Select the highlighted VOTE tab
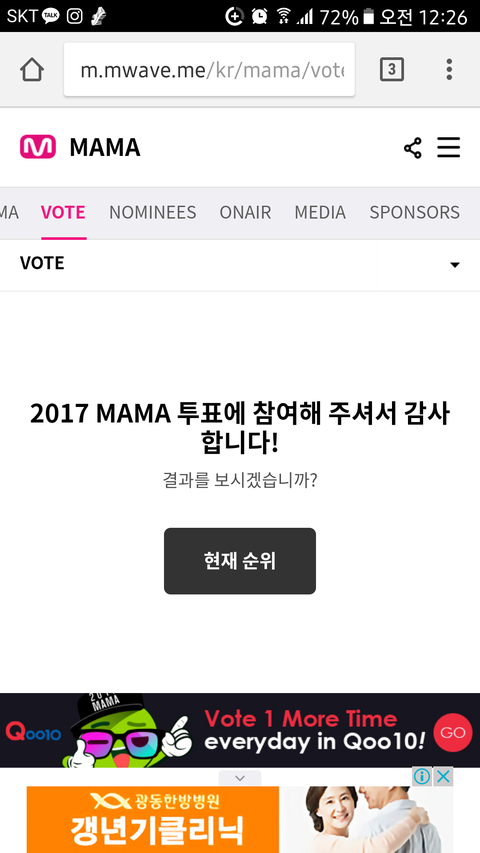The height and width of the screenshot is (853, 480). point(63,212)
